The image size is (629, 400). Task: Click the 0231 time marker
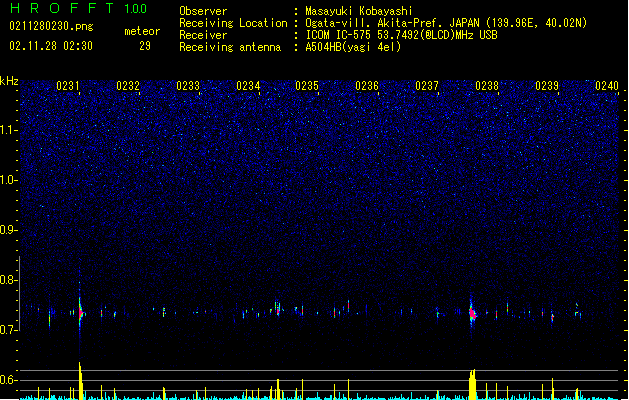coord(68,86)
